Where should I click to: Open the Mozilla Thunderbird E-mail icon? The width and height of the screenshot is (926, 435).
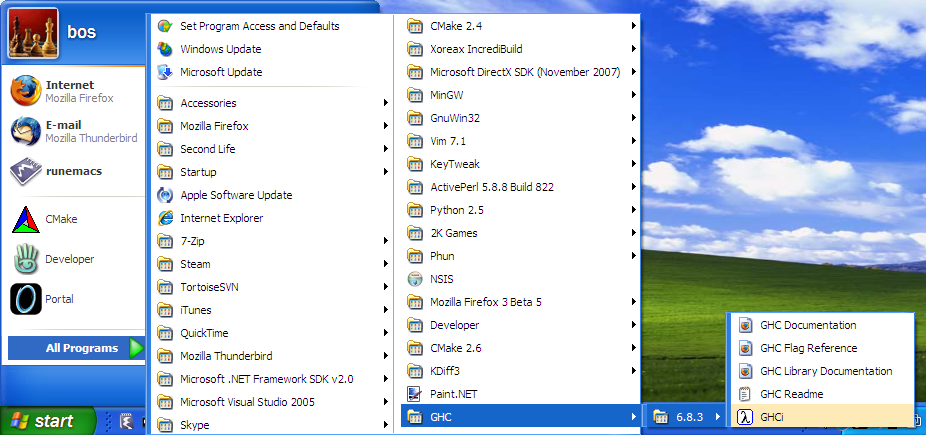tap(25, 131)
